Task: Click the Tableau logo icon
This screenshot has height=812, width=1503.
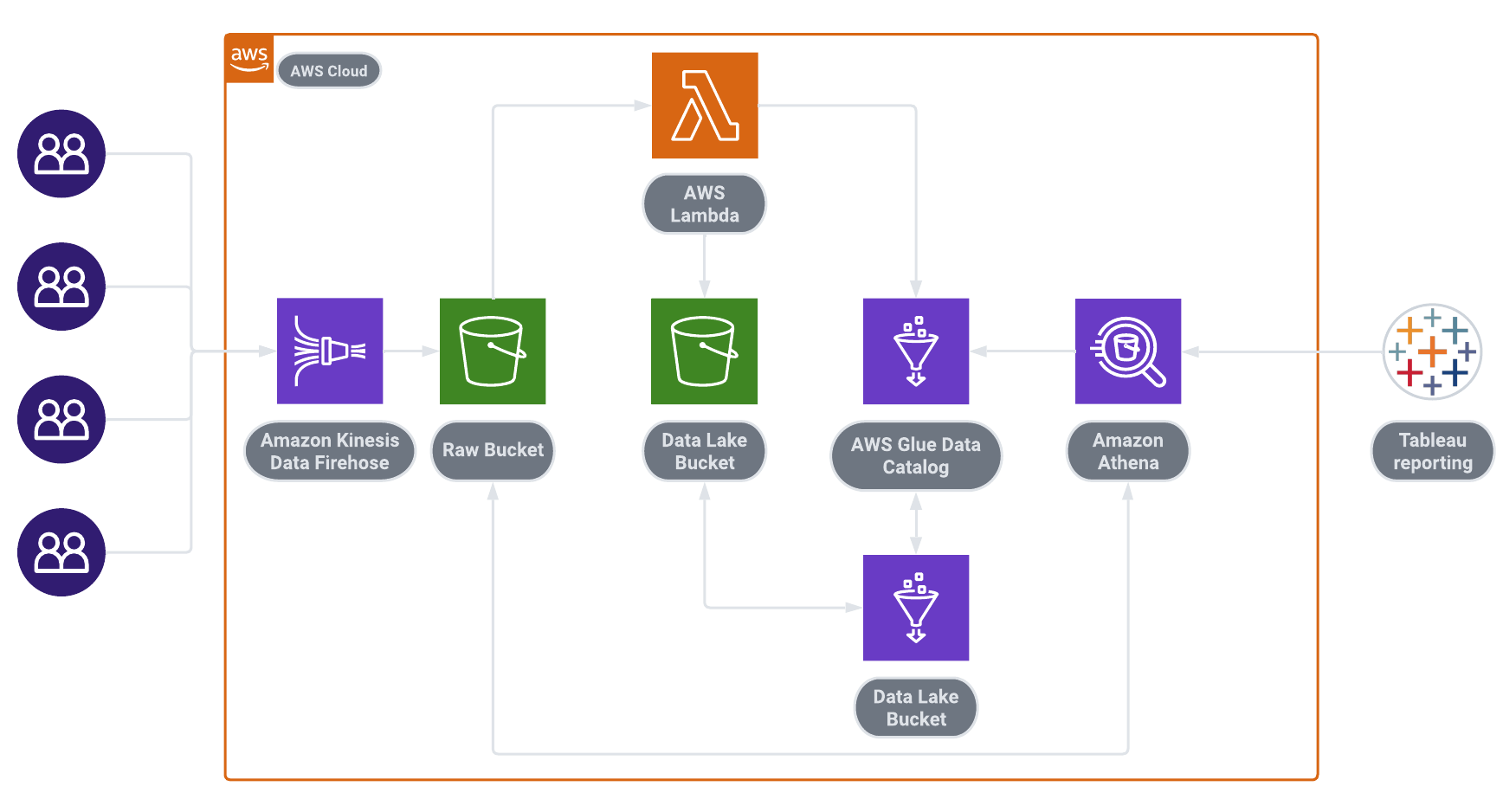Action: coord(1433,351)
